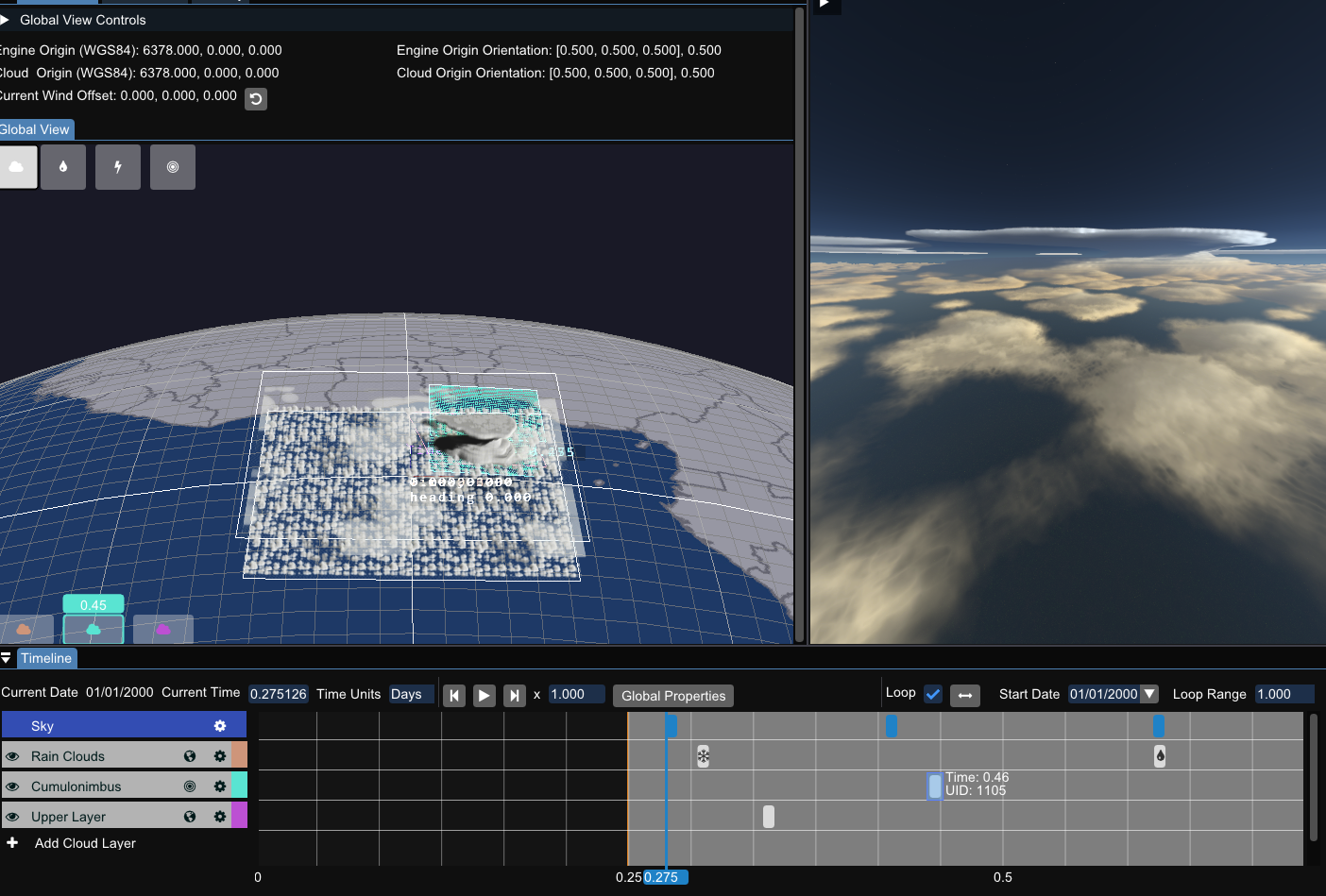Select the last Sky keyframe
Viewport: 1326px width, 896px height.
click(x=1159, y=725)
